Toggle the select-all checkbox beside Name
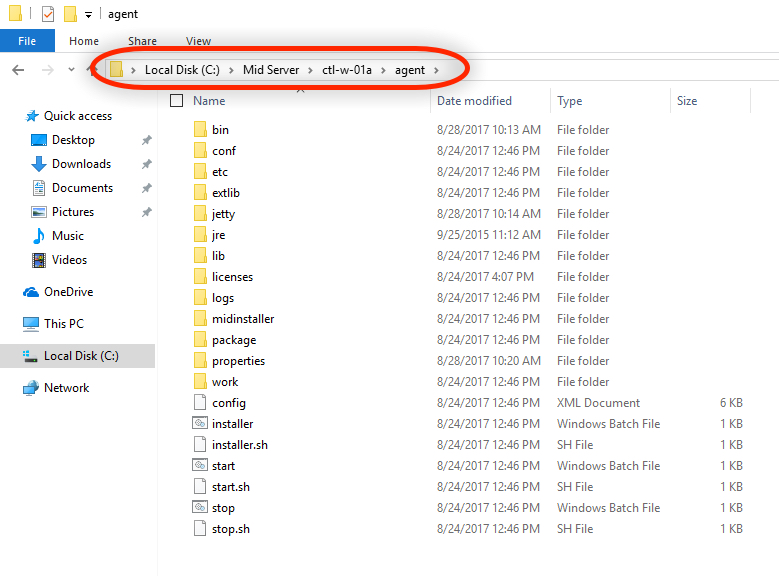 [177, 101]
